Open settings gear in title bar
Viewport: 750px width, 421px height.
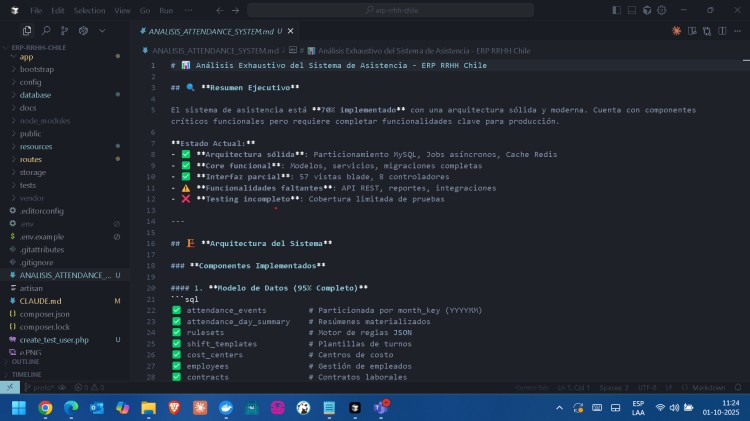click(662, 10)
